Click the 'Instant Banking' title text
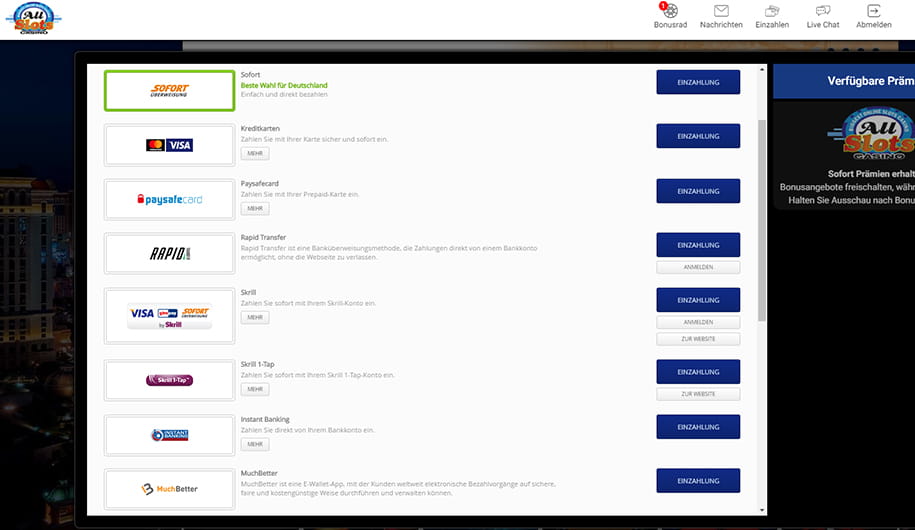This screenshot has height=530, width=915. coord(265,420)
